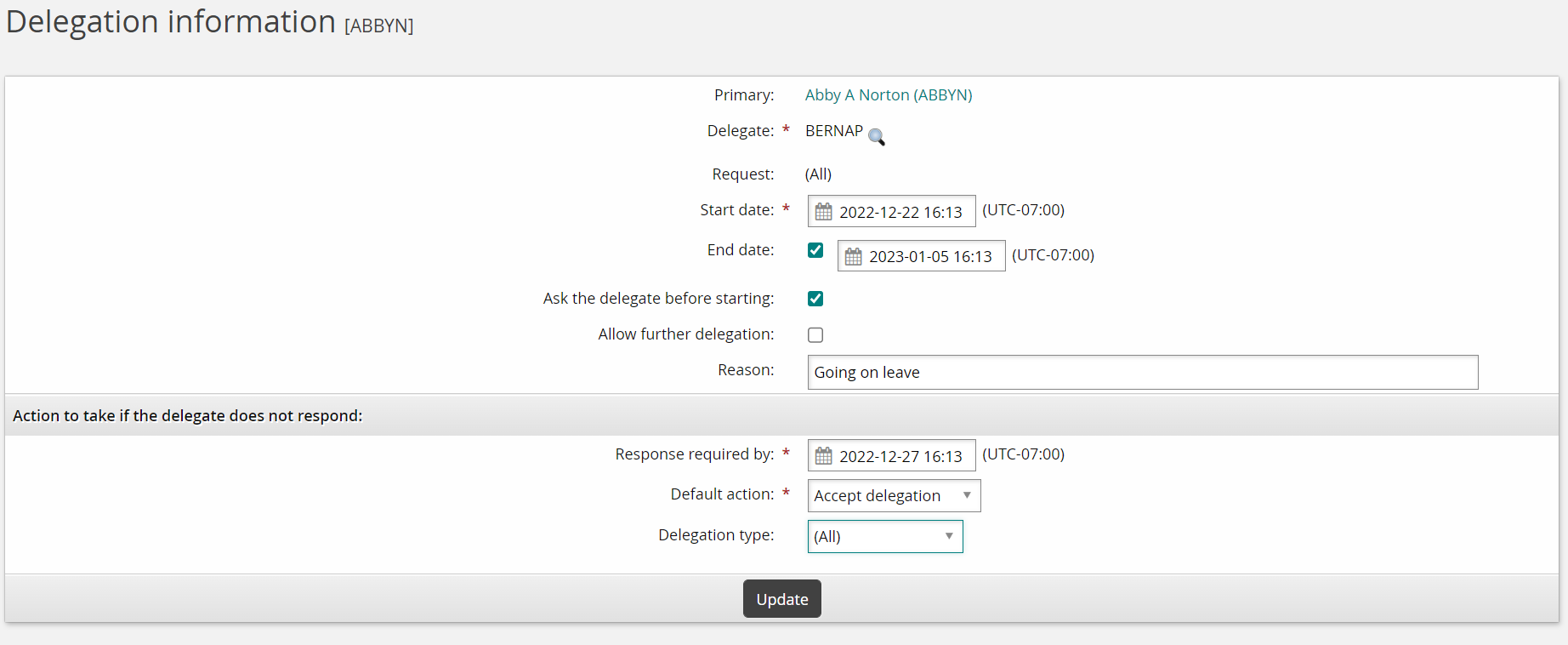Click the delegate search magnifier icon

point(877,137)
